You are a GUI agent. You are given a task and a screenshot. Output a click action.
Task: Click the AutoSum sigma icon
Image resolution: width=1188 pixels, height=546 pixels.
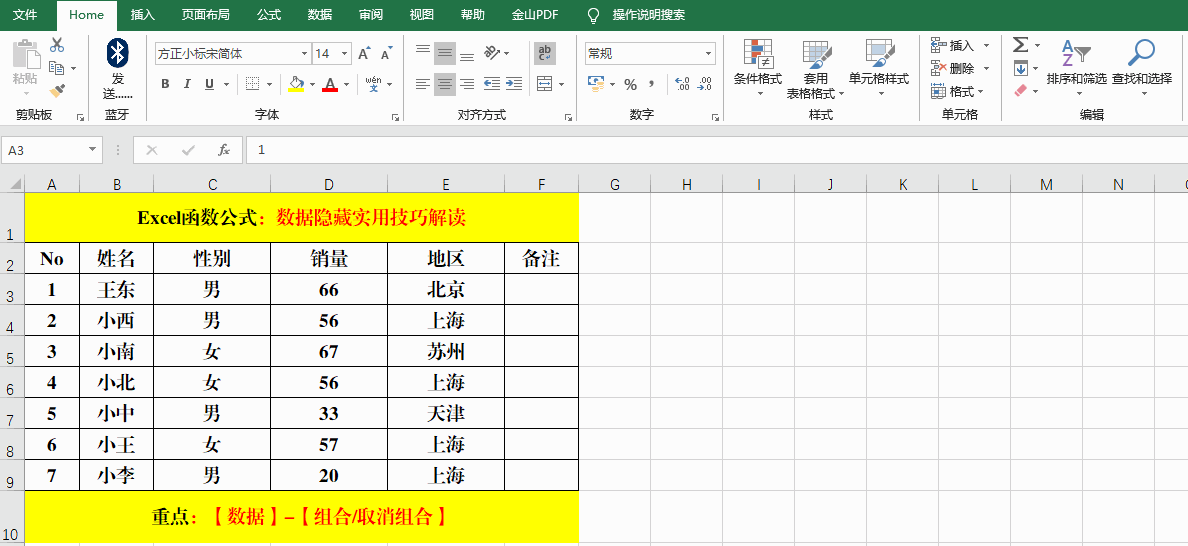[x=1021, y=45]
